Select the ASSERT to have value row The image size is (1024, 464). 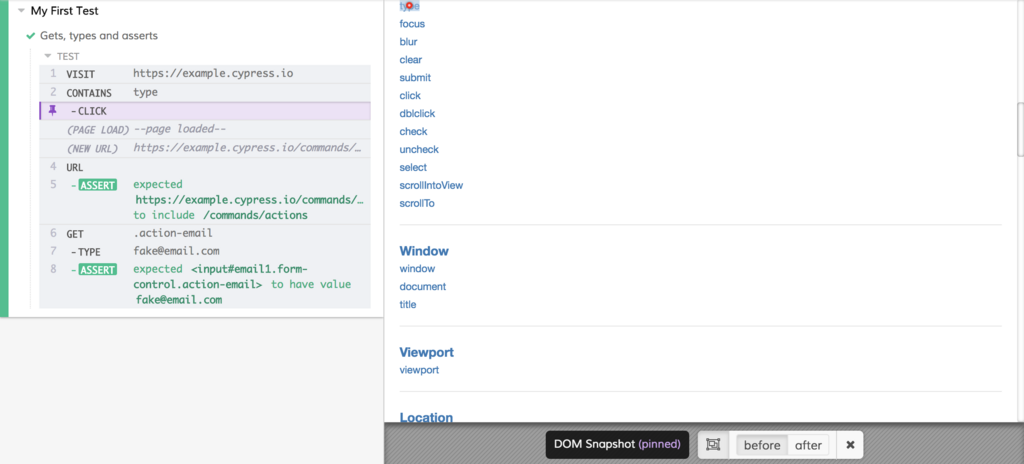(x=205, y=284)
